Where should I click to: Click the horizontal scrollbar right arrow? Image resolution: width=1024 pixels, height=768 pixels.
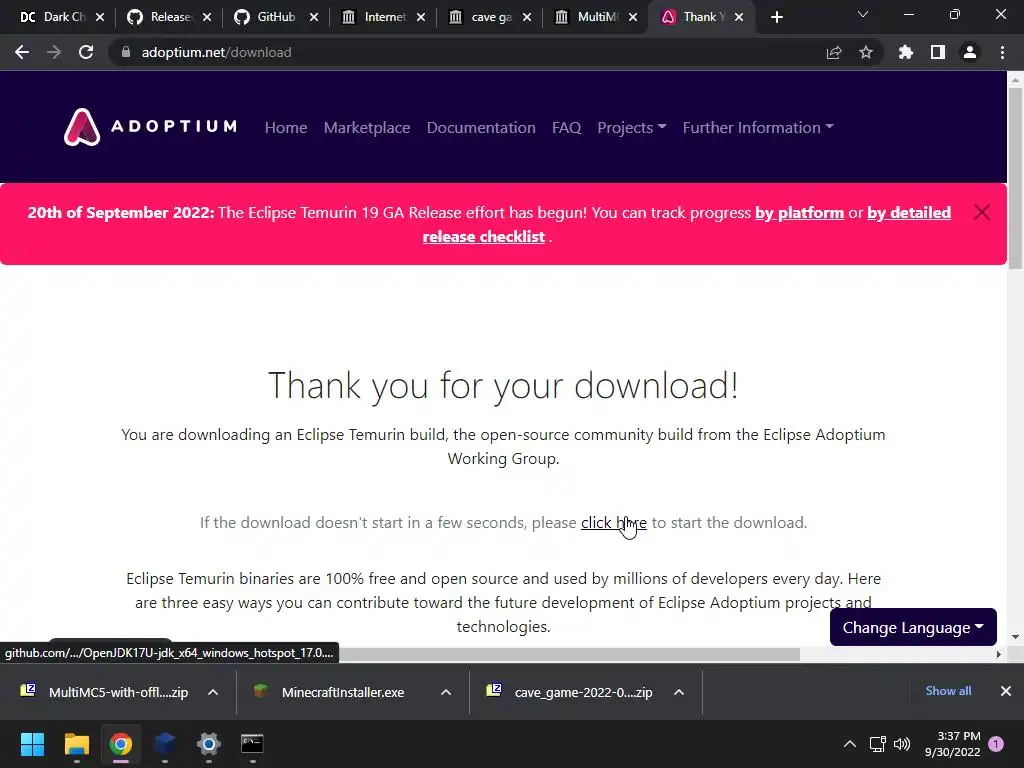(998, 654)
